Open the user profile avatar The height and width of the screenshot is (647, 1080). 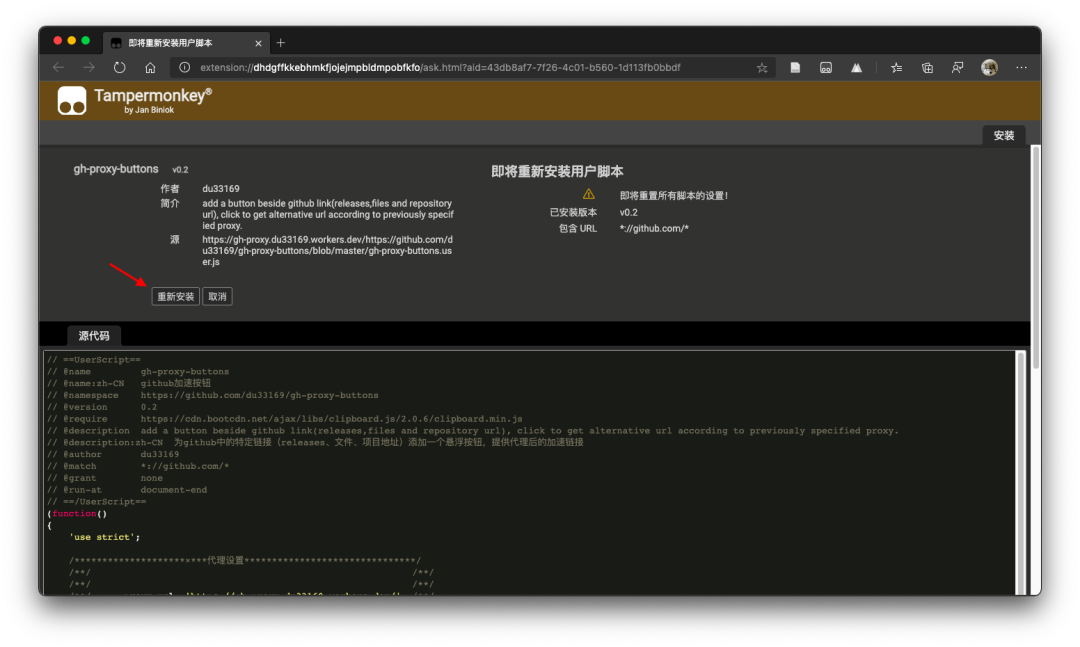click(989, 68)
